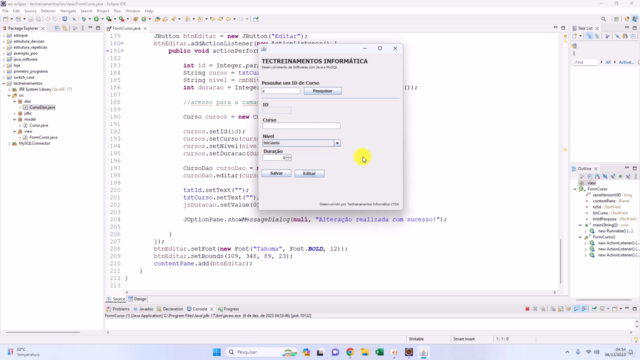Toggle Show Console on Standard Error icon
640x360 pixels.
coord(584,309)
